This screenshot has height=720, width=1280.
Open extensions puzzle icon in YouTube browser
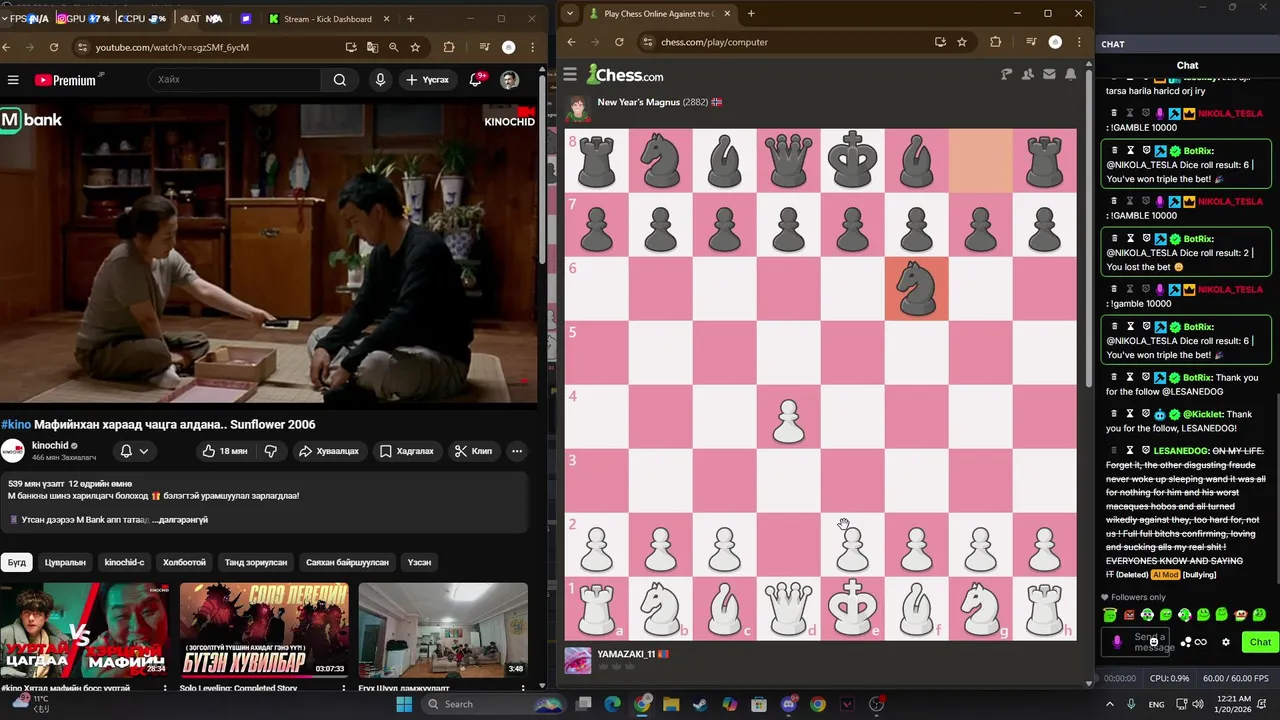click(449, 47)
